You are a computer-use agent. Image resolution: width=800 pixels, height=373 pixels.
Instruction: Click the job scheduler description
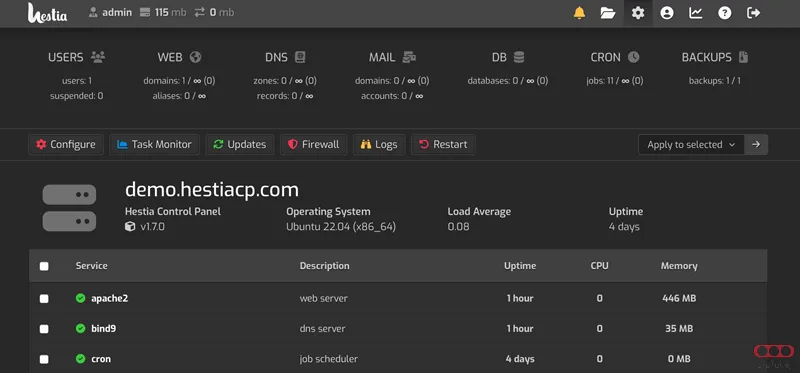point(329,359)
